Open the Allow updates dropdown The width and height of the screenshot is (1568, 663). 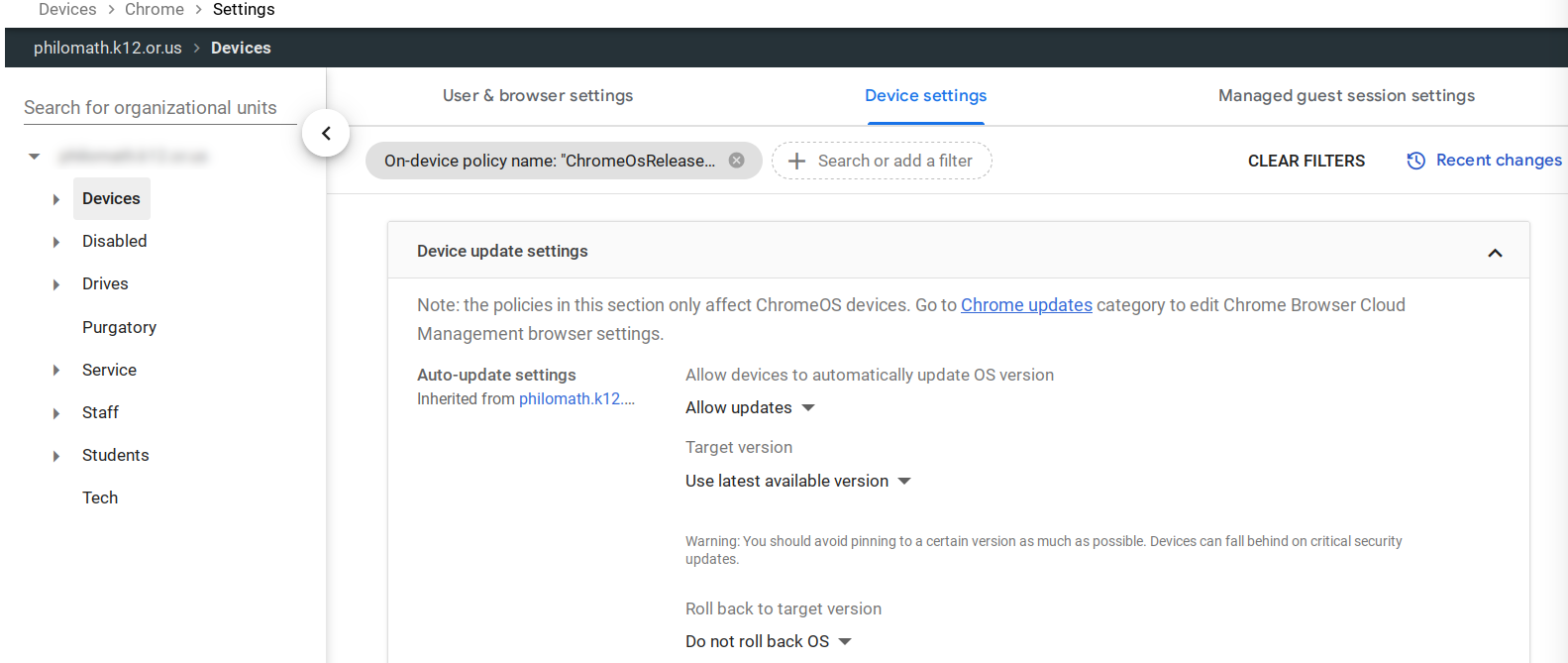(x=750, y=408)
